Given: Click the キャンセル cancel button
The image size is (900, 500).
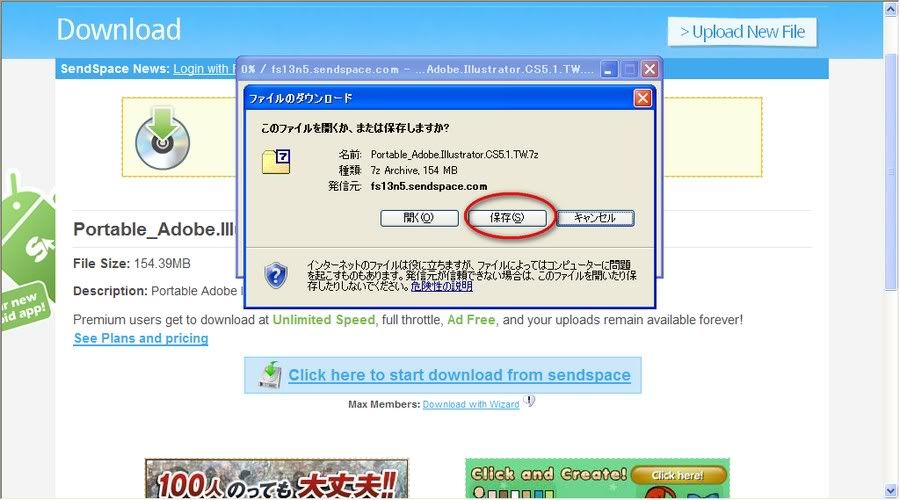Looking at the screenshot, I should tap(595, 218).
